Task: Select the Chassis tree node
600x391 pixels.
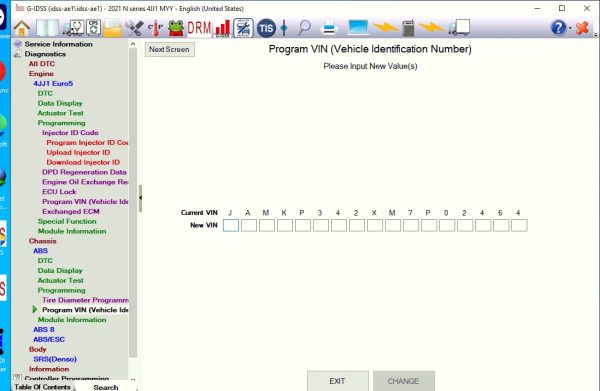Action: (42, 241)
